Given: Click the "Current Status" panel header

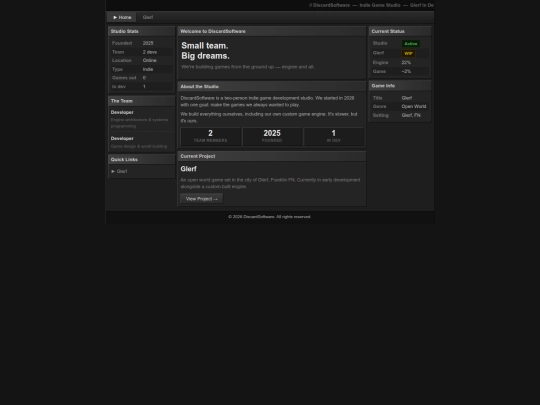Looking at the screenshot, I should tap(400, 31).
